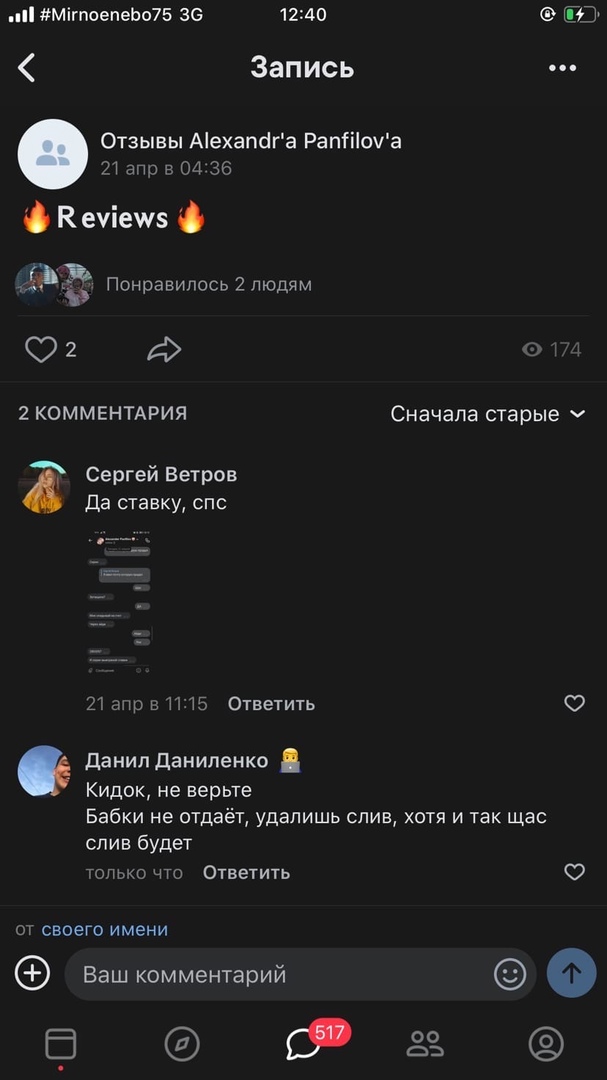Like the post with heart icon
This screenshot has height=1080, width=607.
point(41,349)
